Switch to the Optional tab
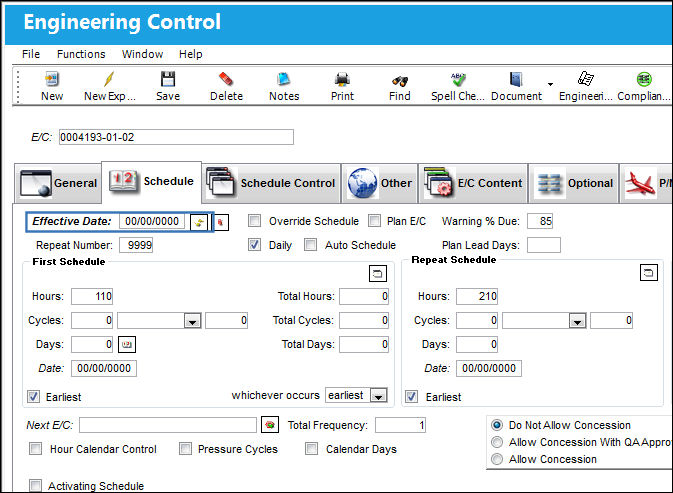673x493 pixels. 573,183
